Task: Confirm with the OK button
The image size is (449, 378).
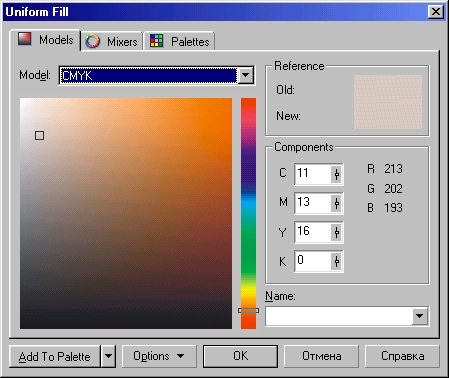Action: point(240,356)
